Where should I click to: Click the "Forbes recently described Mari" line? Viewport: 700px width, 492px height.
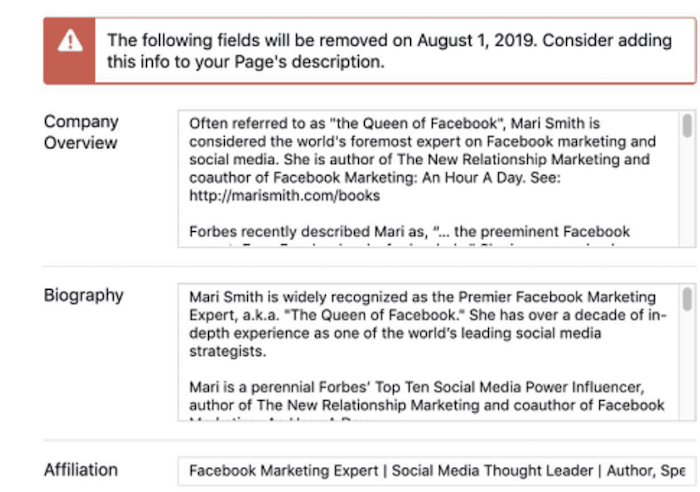tap(409, 232)
